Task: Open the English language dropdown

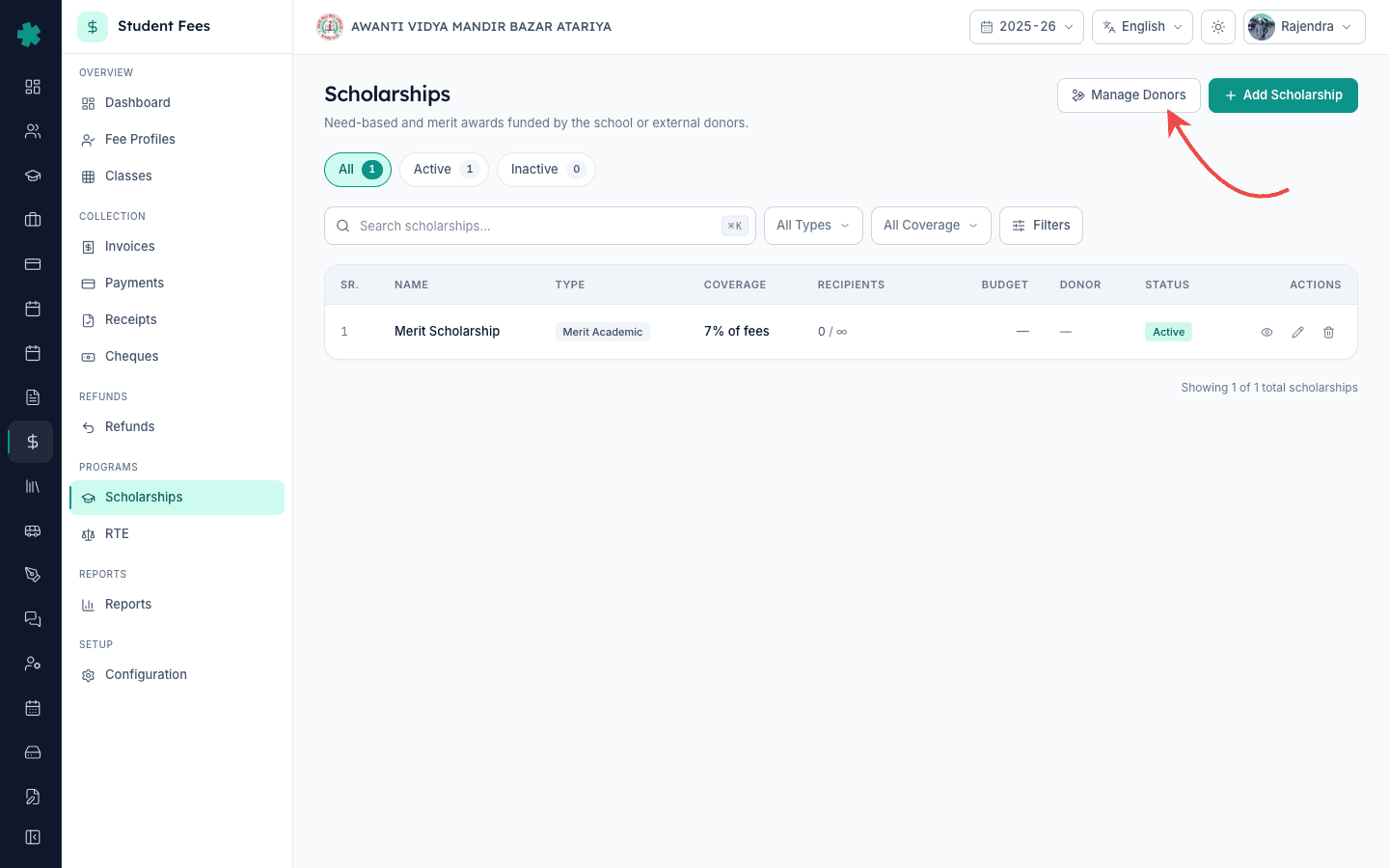Action: (1142, 27)
